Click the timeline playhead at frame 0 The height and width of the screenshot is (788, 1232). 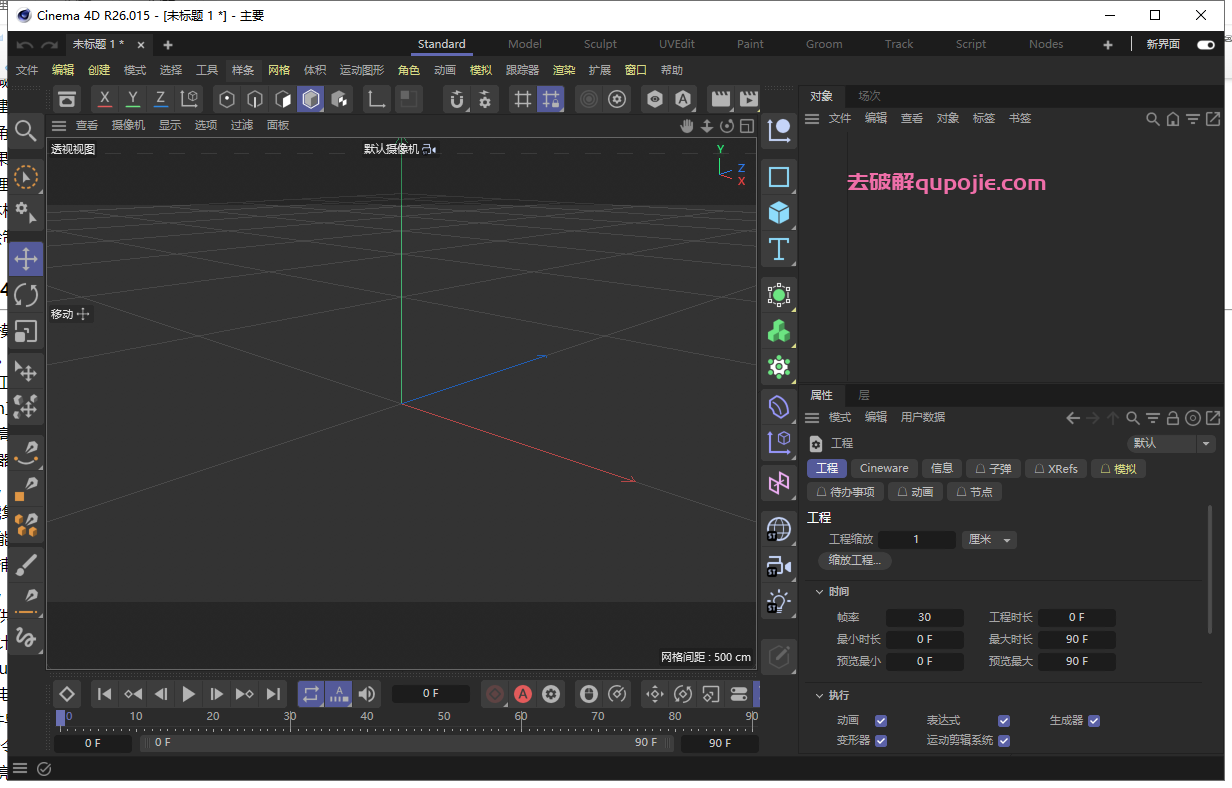click(61, 717)
